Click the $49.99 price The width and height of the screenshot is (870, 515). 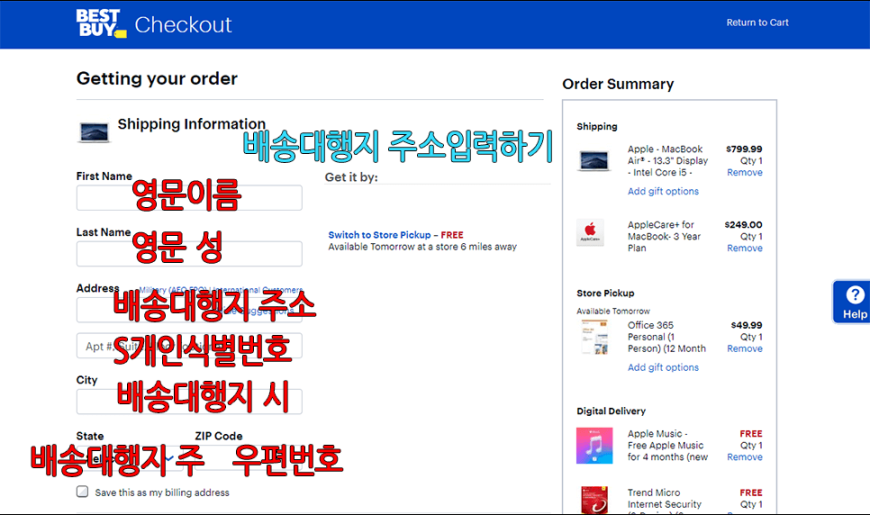(x=746, y=325)
